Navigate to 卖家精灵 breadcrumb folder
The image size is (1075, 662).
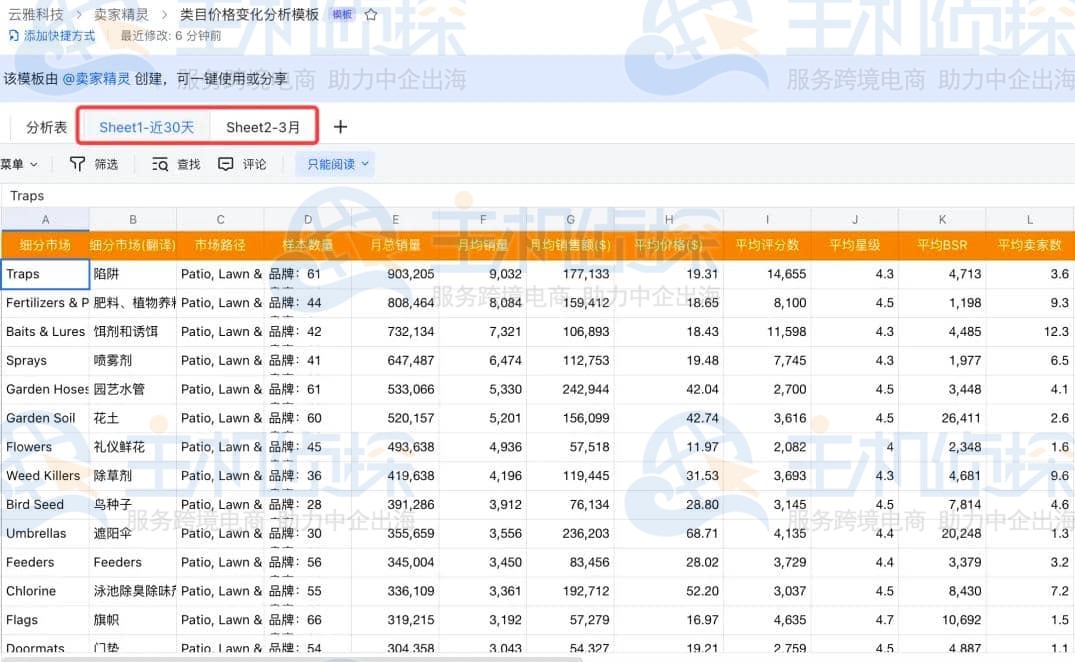121,15
